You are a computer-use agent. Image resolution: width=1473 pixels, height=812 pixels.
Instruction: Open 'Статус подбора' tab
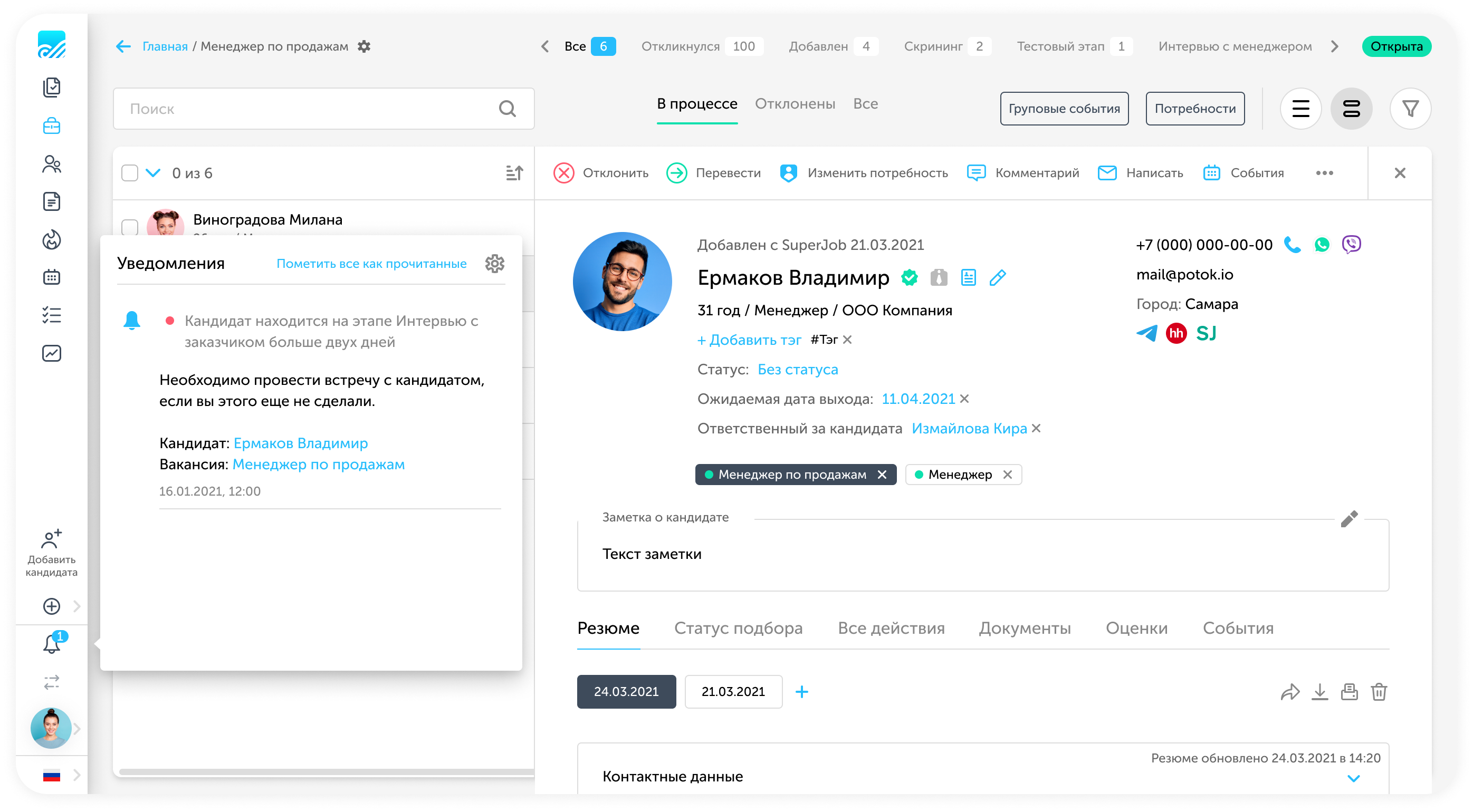pyautogui.click(x=738, y=628)
